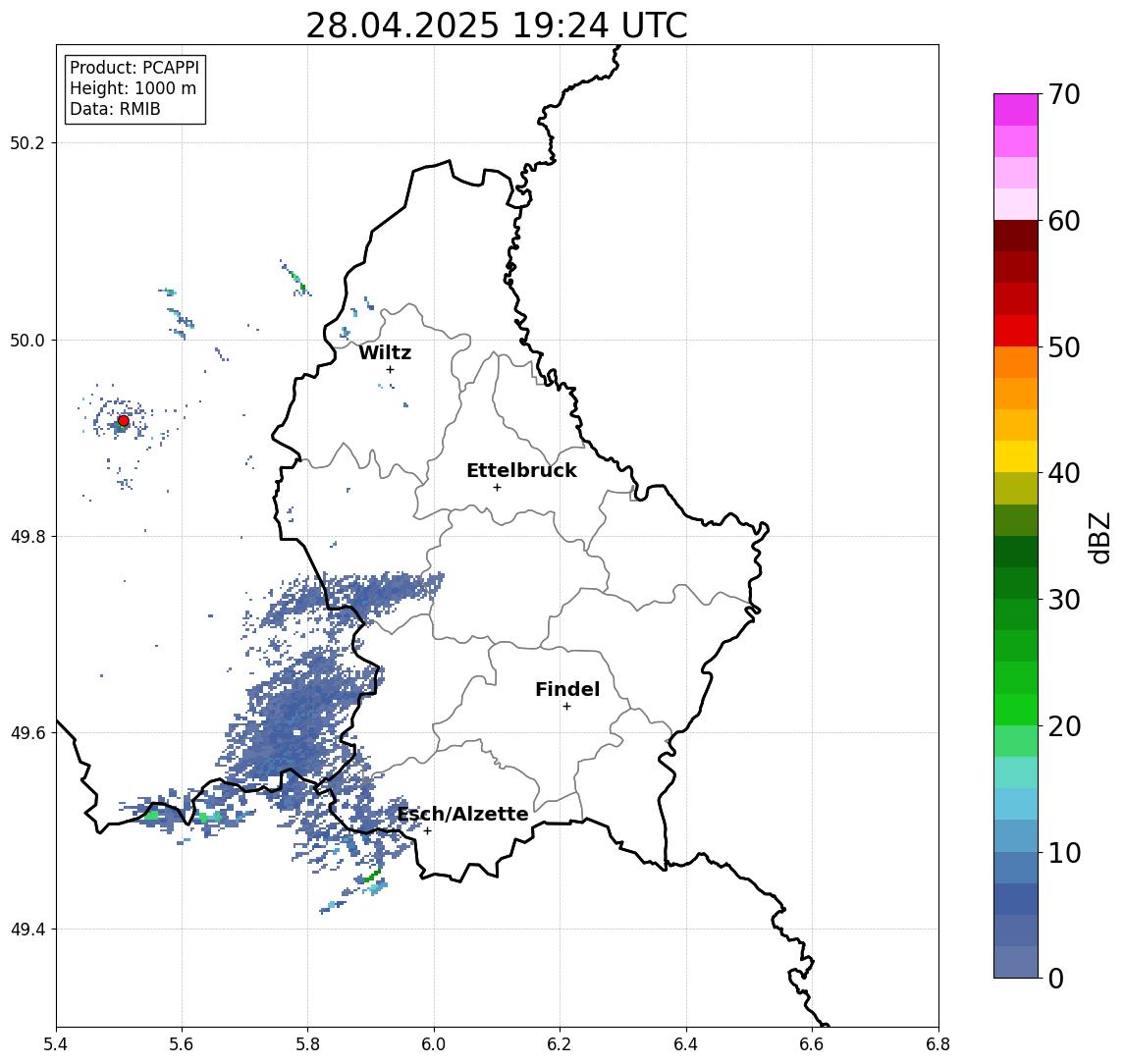
Task: Click the timestamp title 28.04.2025 19:24 UTC
Action: [x=497, y=26]
